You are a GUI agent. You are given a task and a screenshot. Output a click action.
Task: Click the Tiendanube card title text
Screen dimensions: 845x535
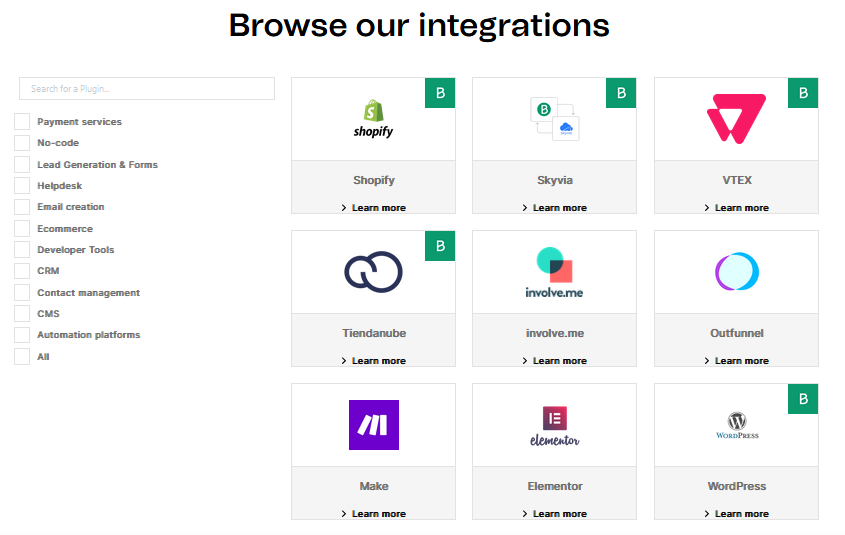point(374,333)
